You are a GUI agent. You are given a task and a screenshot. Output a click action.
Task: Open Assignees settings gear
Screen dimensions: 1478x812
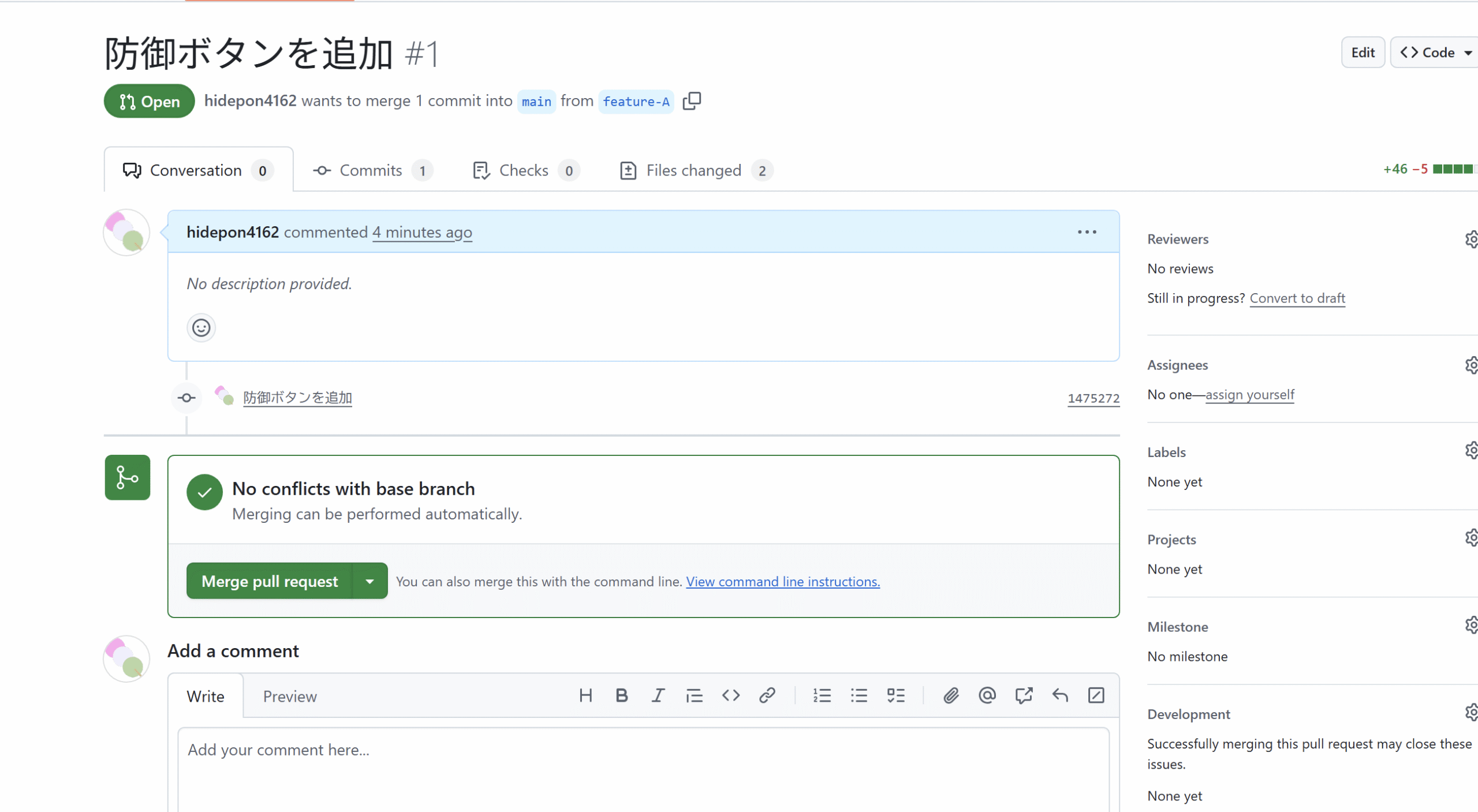tap(1472, 365)
